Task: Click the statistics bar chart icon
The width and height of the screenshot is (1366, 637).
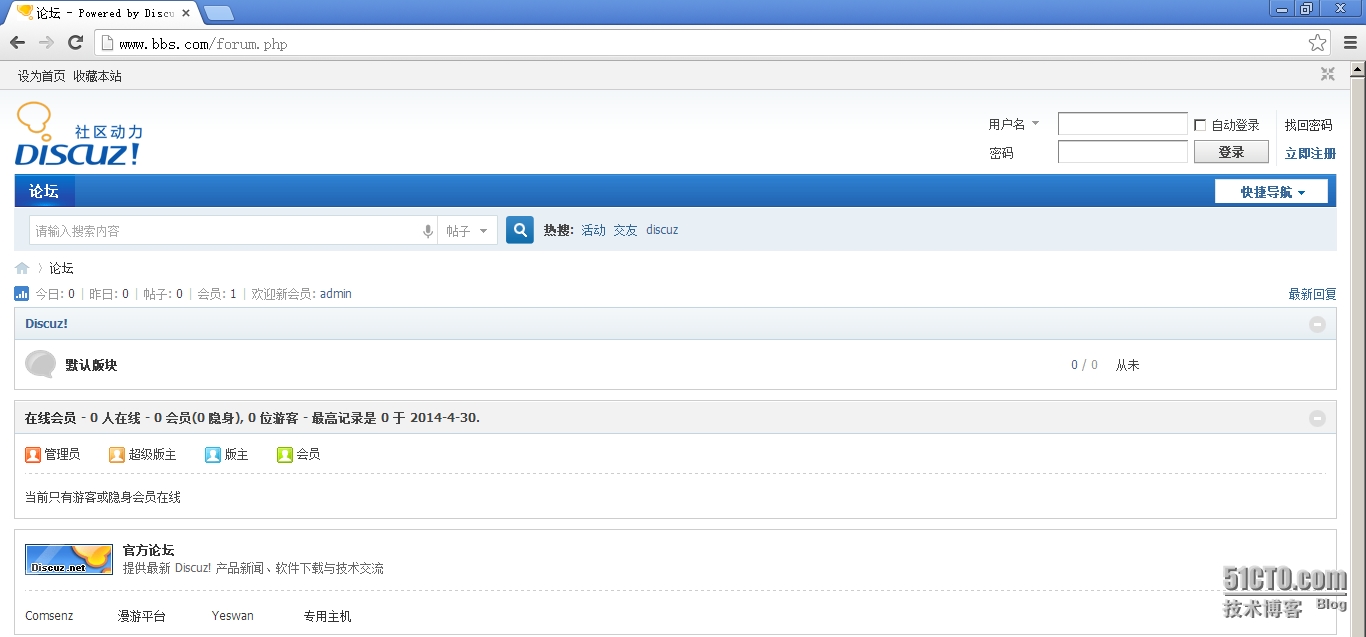Action: click(x=22, y=294)
